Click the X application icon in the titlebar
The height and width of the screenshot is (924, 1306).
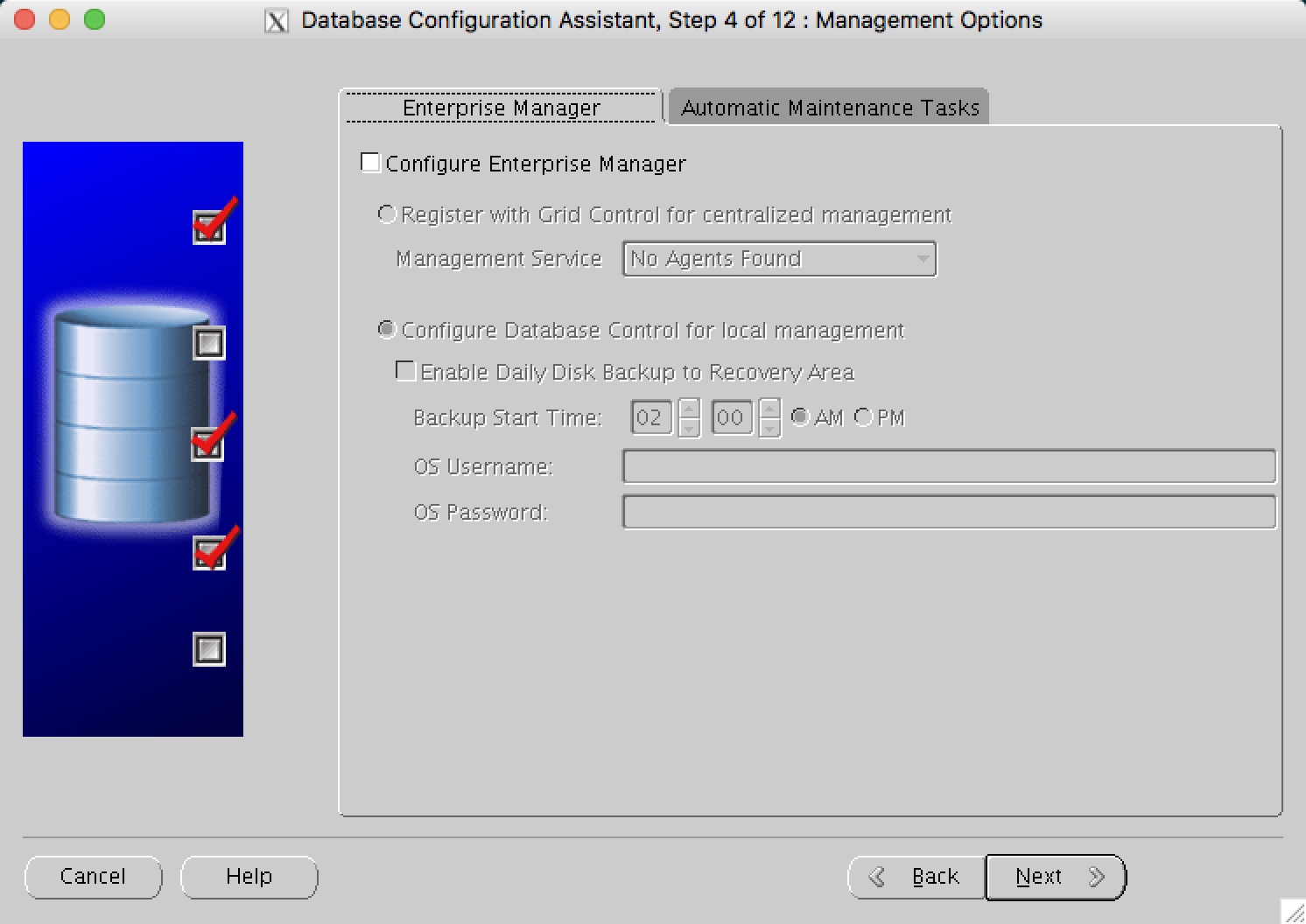point(277,19)
